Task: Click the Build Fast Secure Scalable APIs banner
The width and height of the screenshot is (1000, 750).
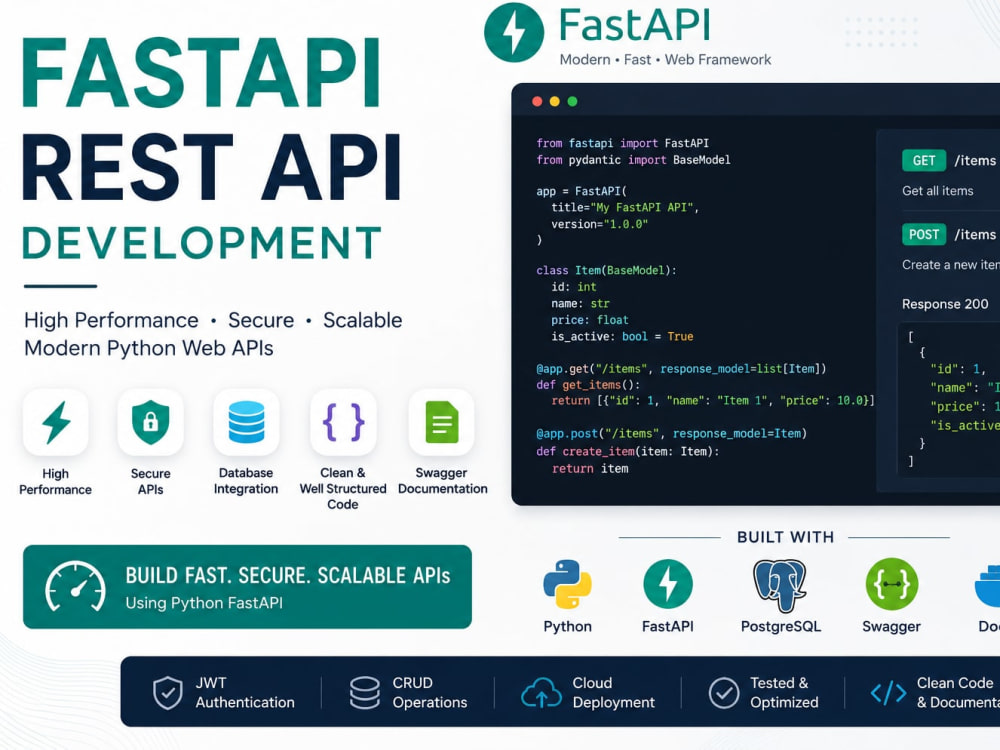Action: click(x=247, y=587)
